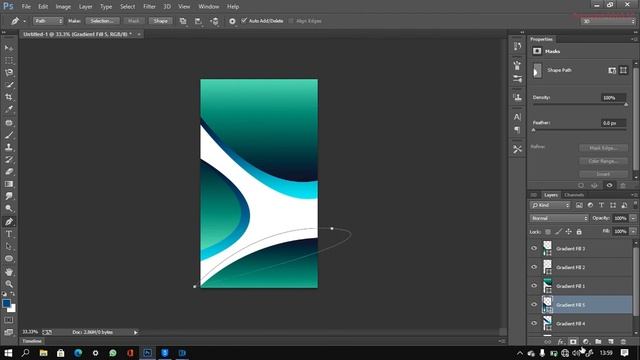Open status bar info arrow menu
The height and width of the screenshot is (360, 640).
click(x=136, y=332)
